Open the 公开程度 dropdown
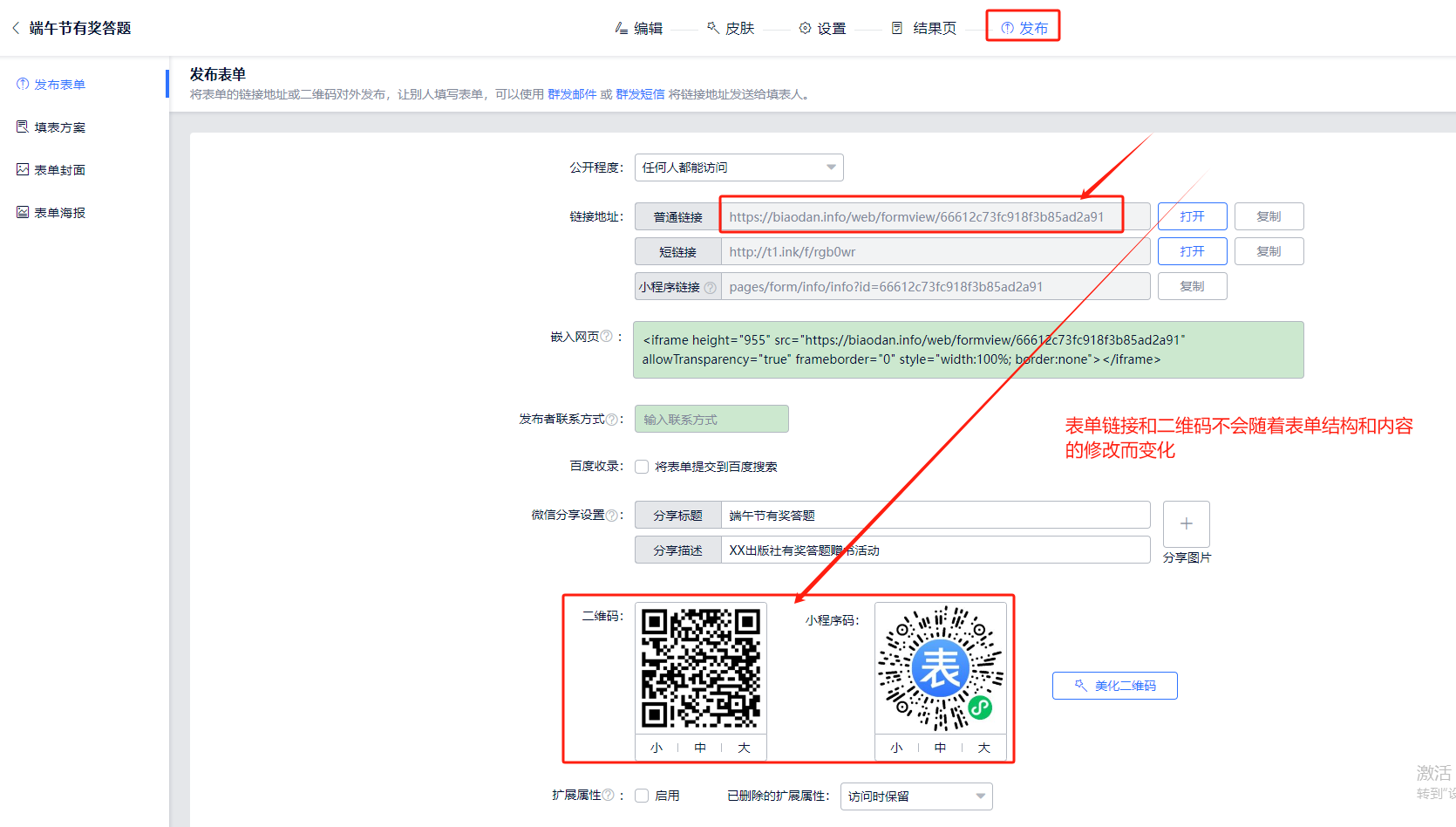Screen dimensions: 1456x827 [738, 167]
